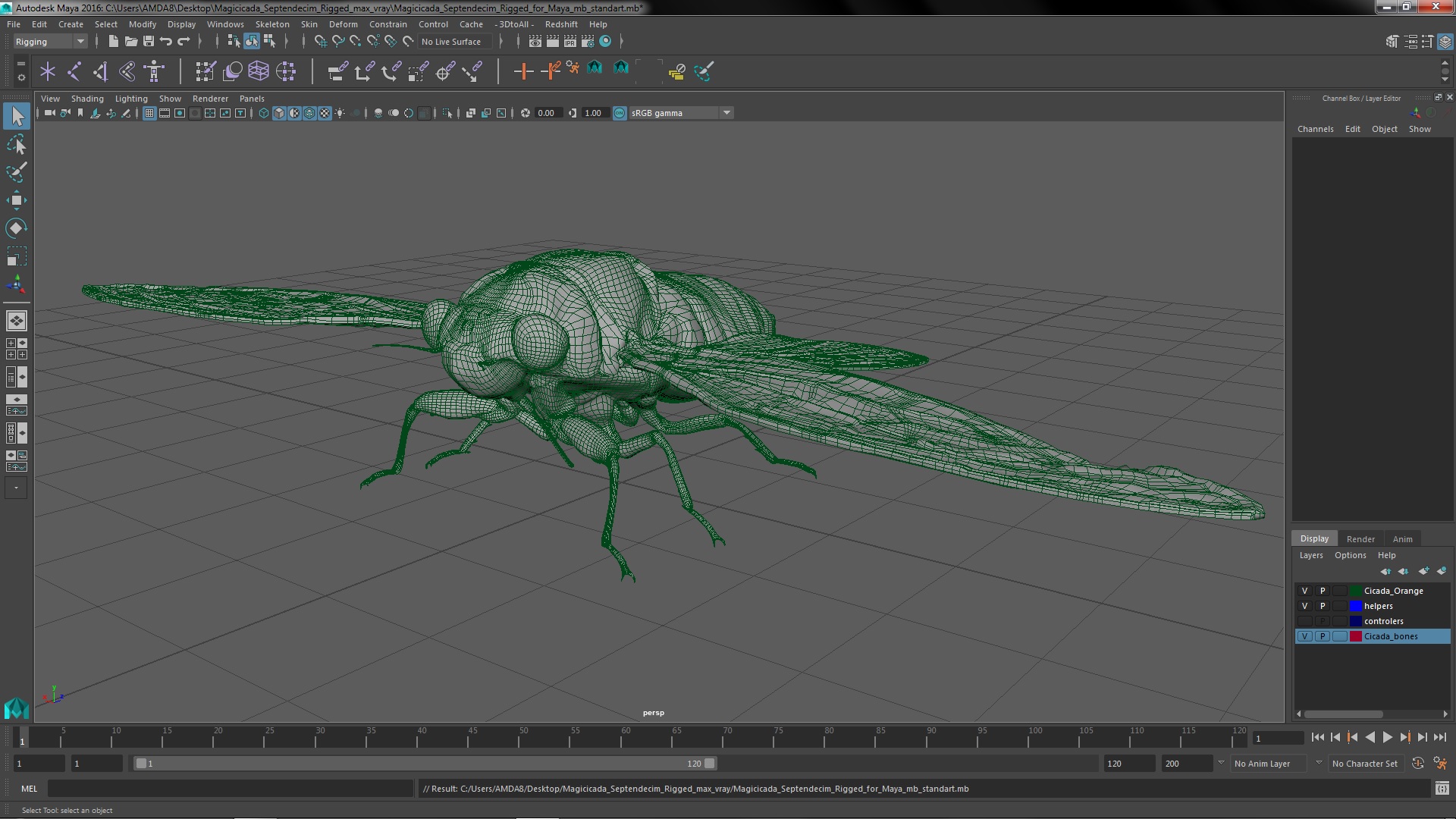Click the Auto keyframe toggle icon
Image resolution: width=1456 pixels, height=819 pixels.
(1417, 764)
